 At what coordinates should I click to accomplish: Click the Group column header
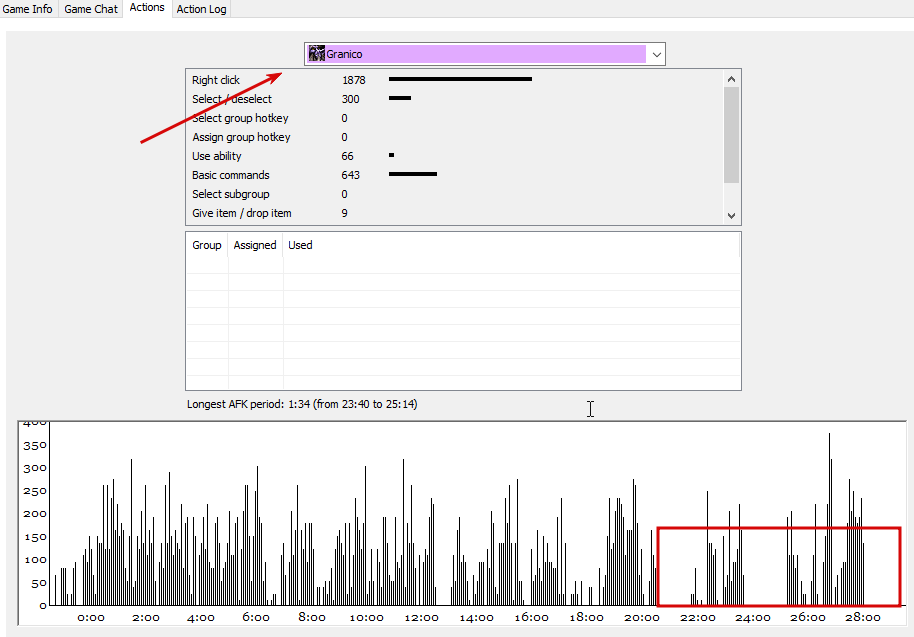coord(207,245)
